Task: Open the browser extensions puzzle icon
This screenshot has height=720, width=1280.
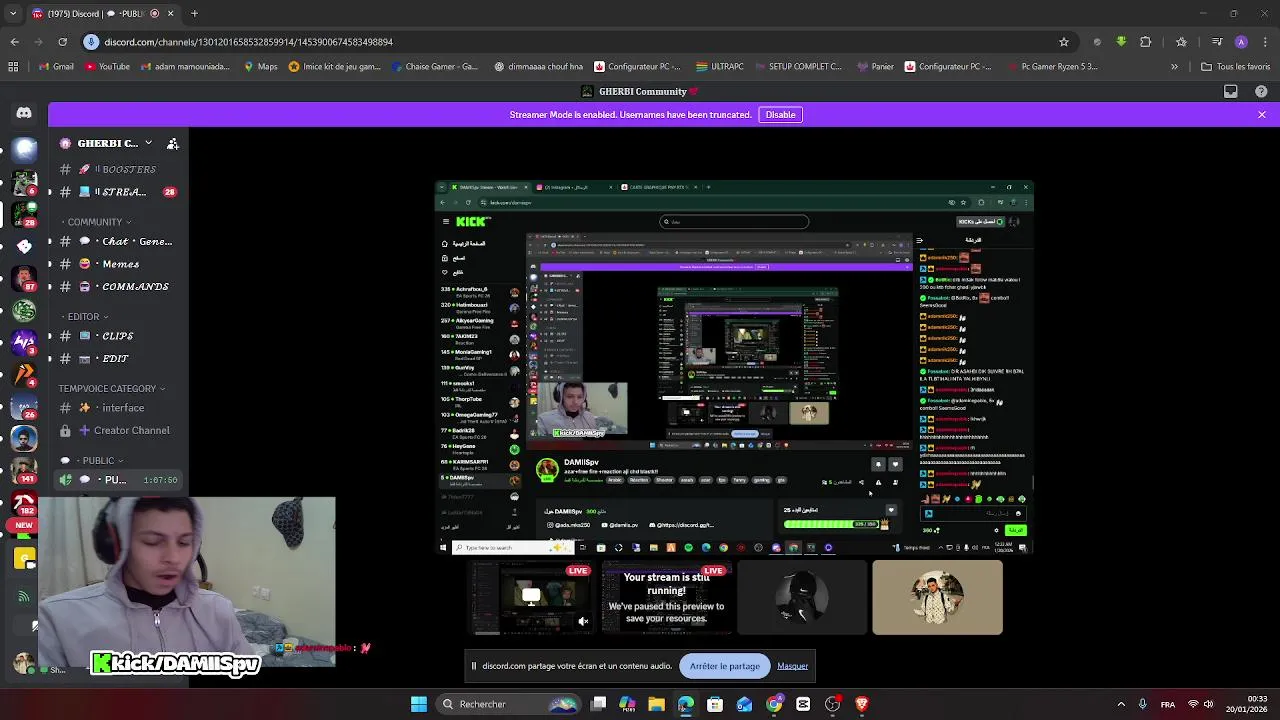Action: [x=1146, y=42]
